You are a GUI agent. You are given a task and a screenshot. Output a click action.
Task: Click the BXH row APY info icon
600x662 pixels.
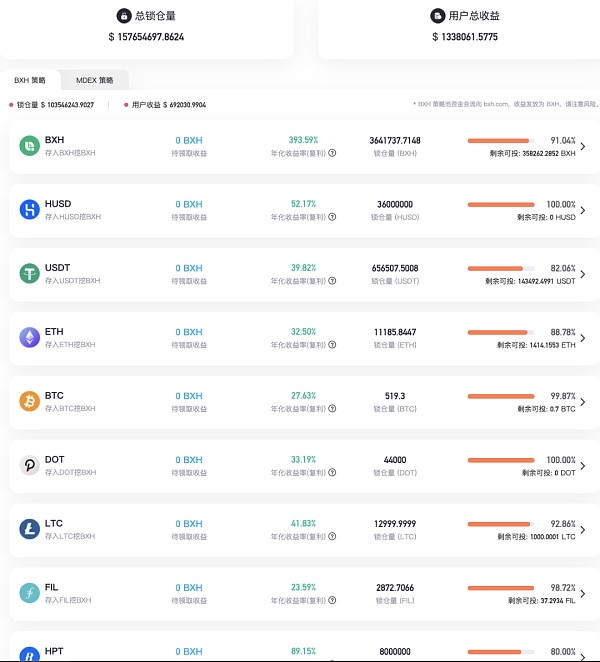[x=332, y=154]
